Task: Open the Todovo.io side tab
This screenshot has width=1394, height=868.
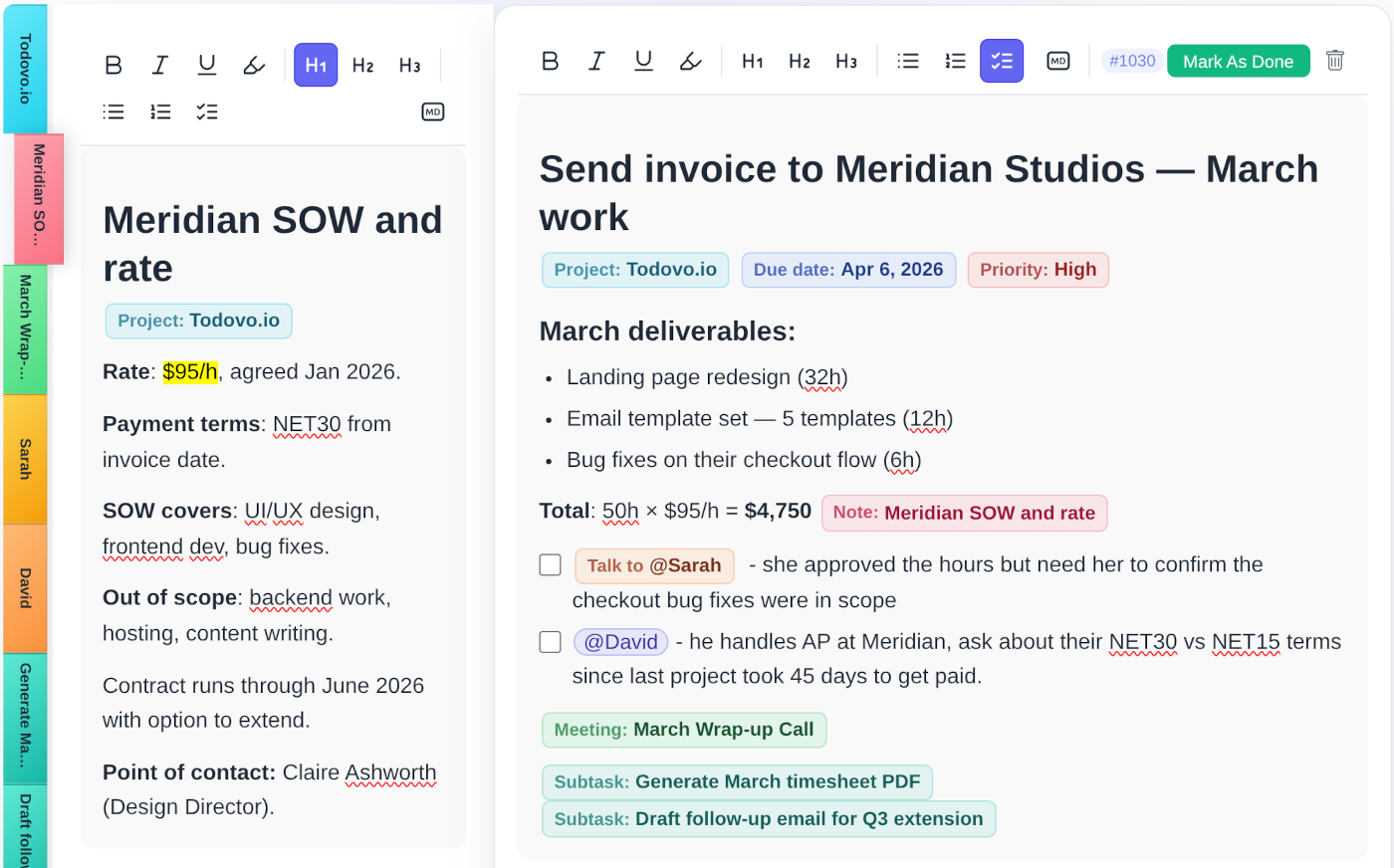Action: click(x=25, y=69)
